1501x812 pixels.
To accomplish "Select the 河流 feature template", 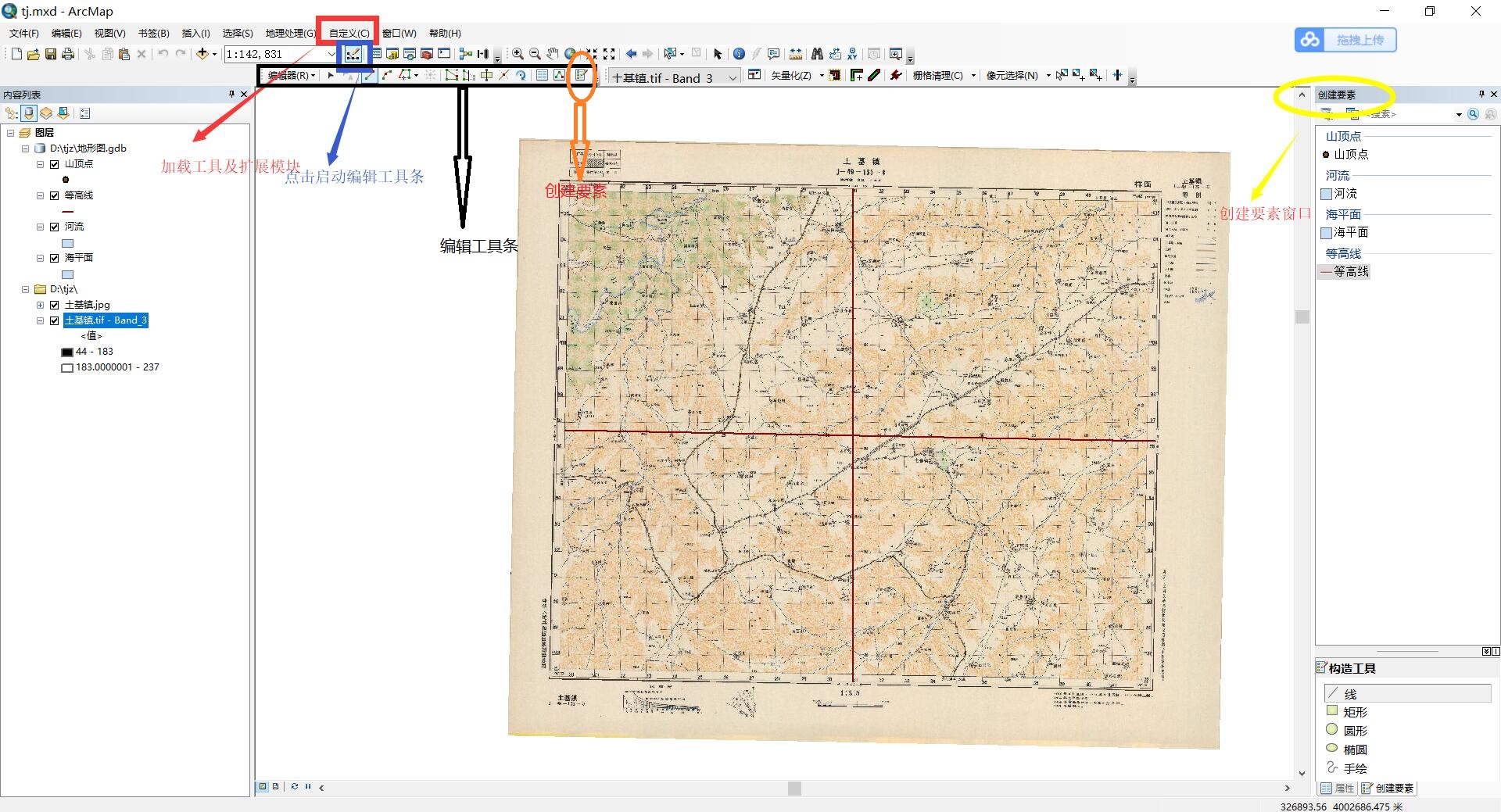I will (1339, 193).
